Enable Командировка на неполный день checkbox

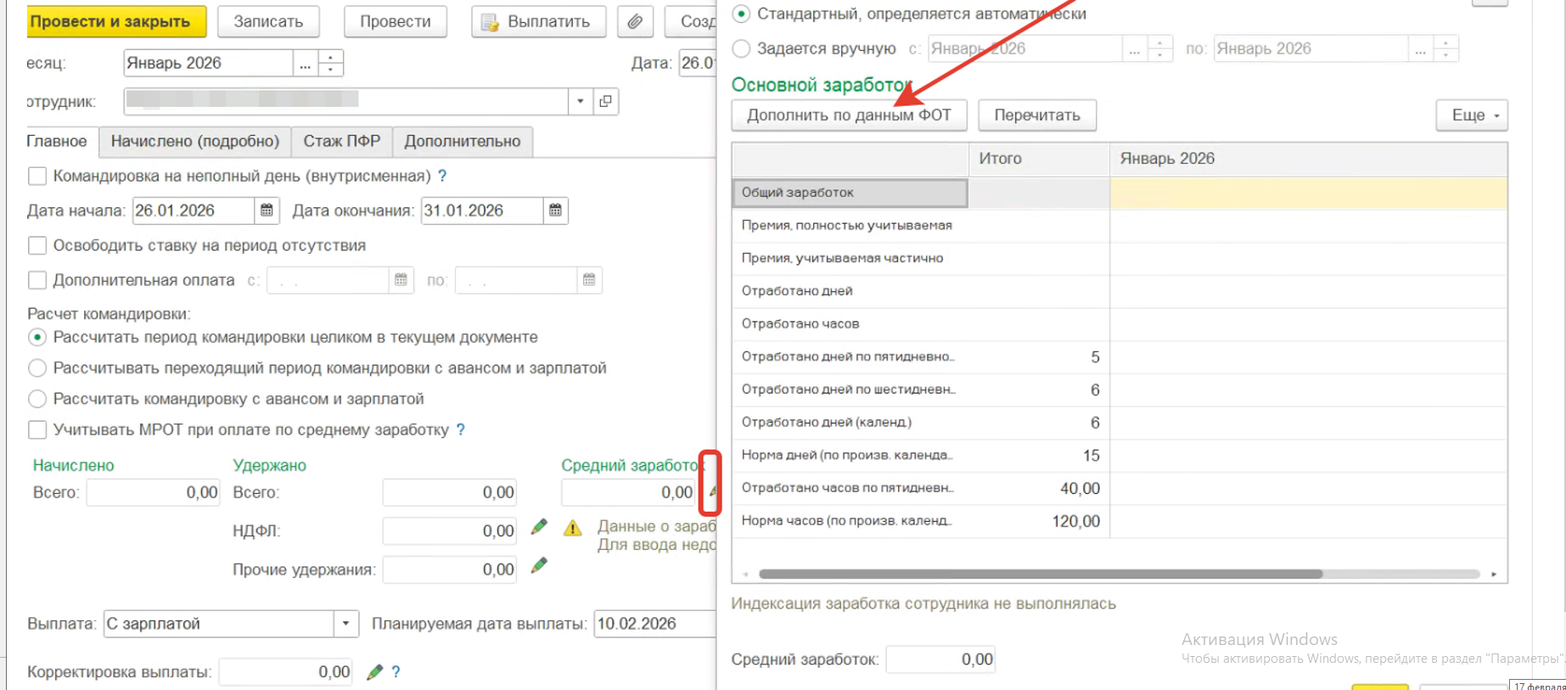[x=38, y=176]
